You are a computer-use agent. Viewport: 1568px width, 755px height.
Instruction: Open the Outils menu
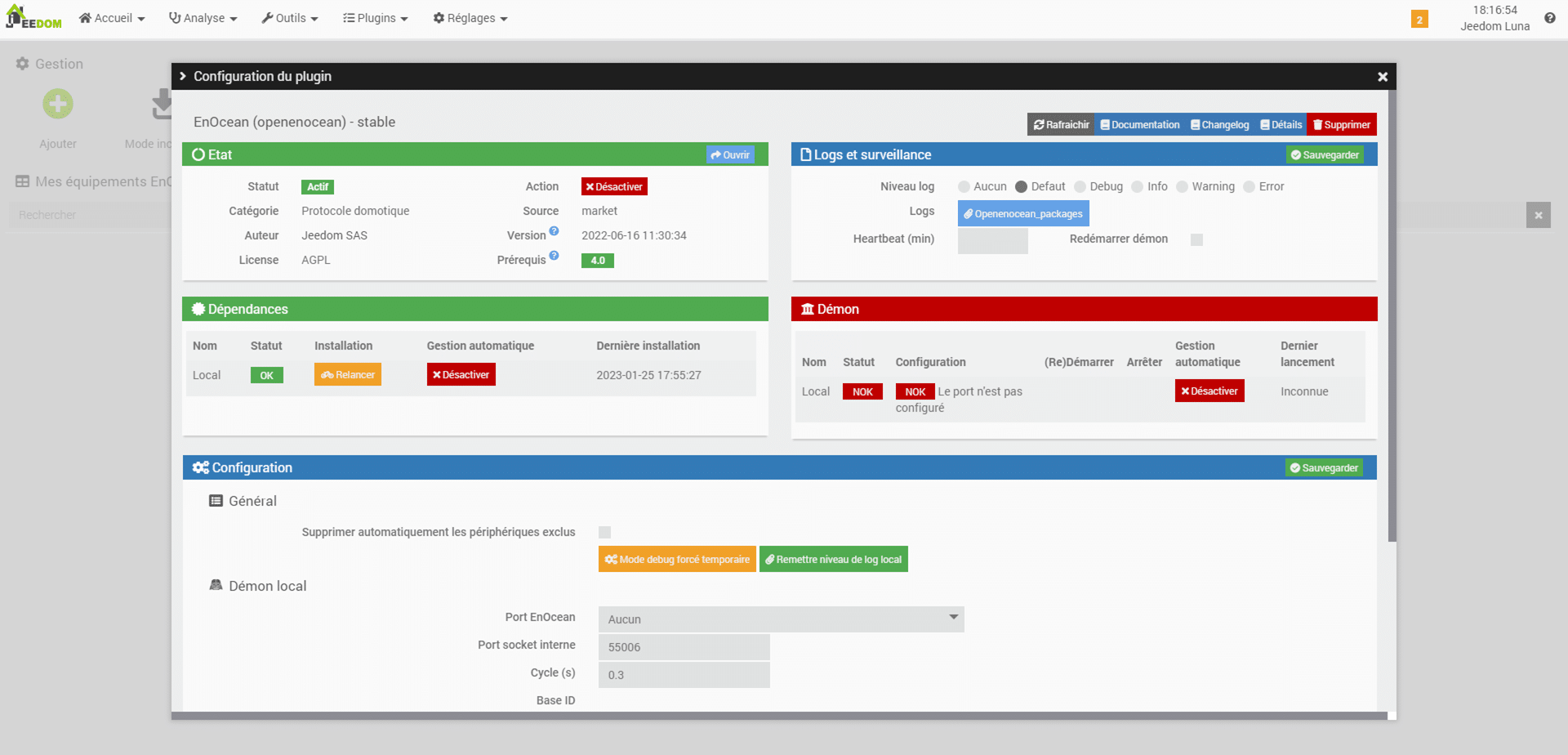(x=290, y=18)
